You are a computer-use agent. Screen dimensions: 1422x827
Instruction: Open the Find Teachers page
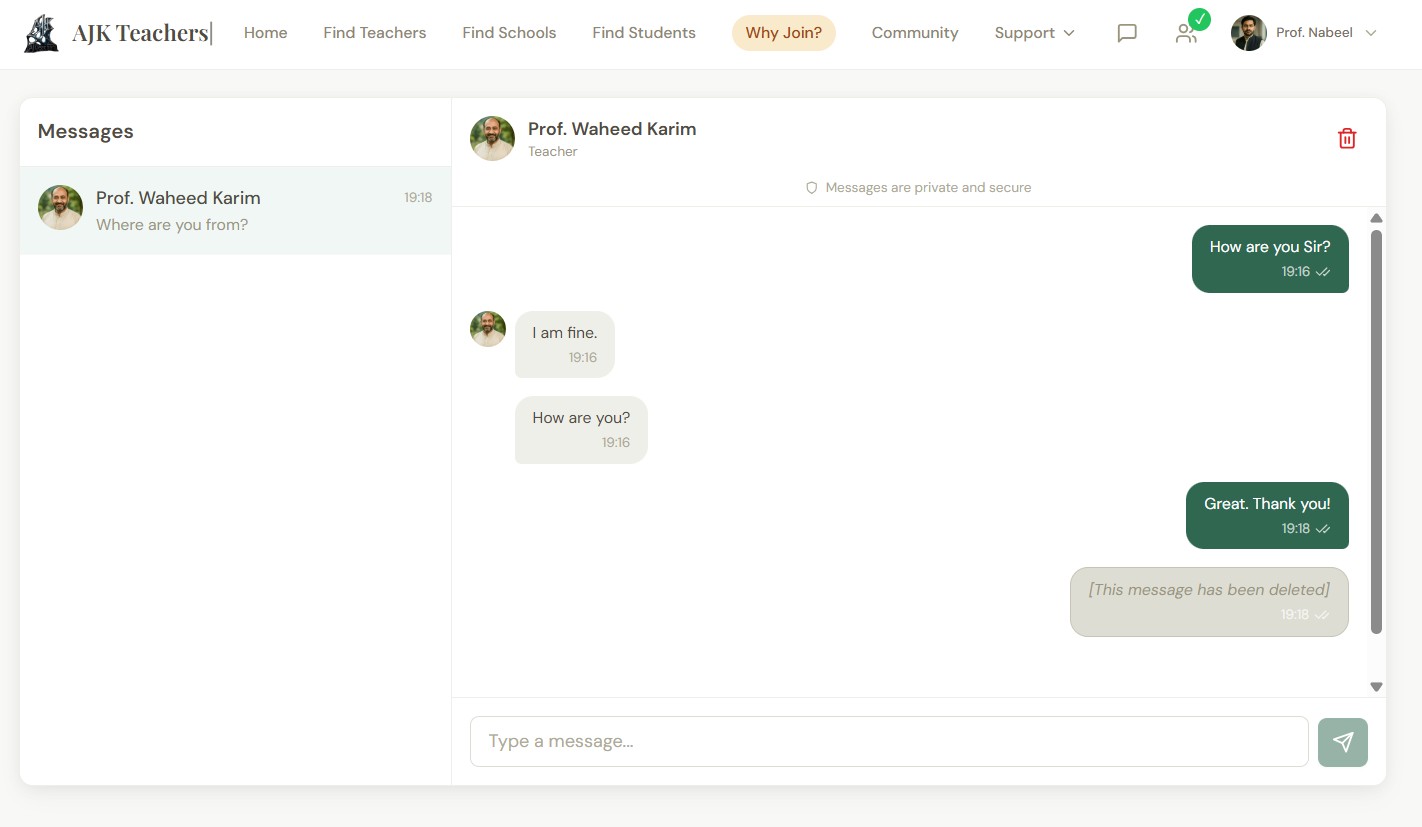pos(374,33)
